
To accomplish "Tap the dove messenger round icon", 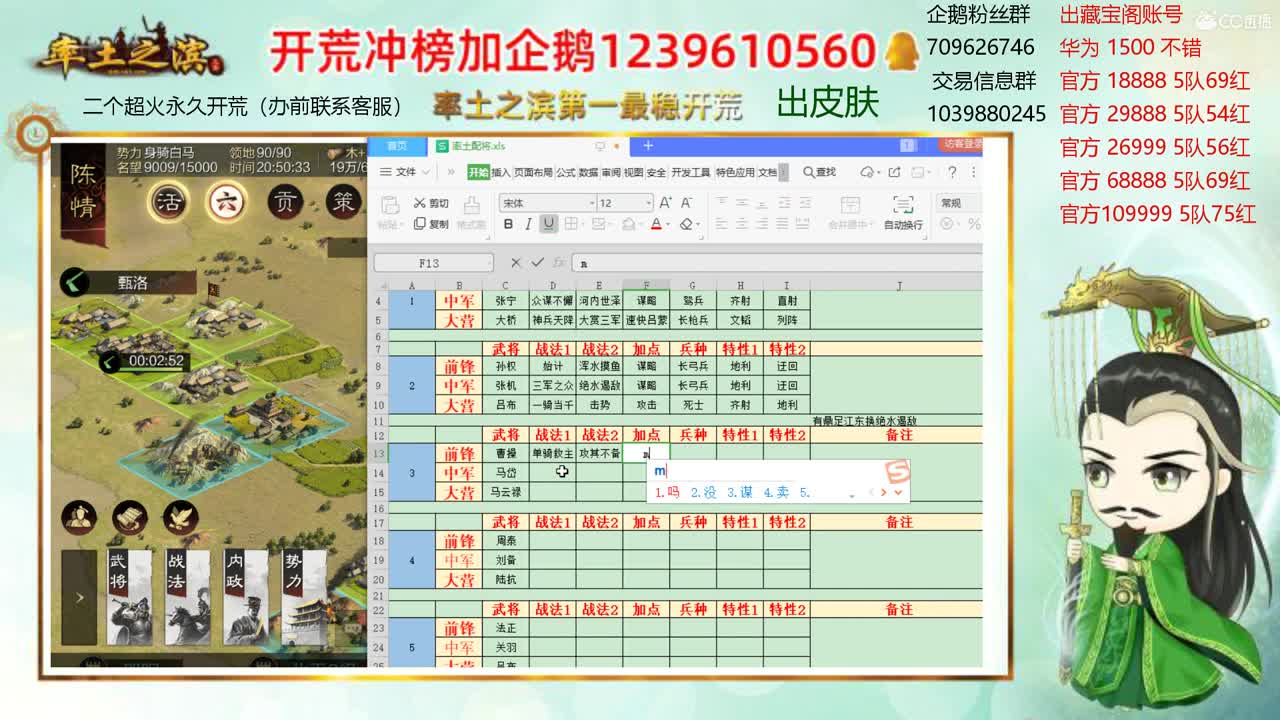I will [180, 517].
